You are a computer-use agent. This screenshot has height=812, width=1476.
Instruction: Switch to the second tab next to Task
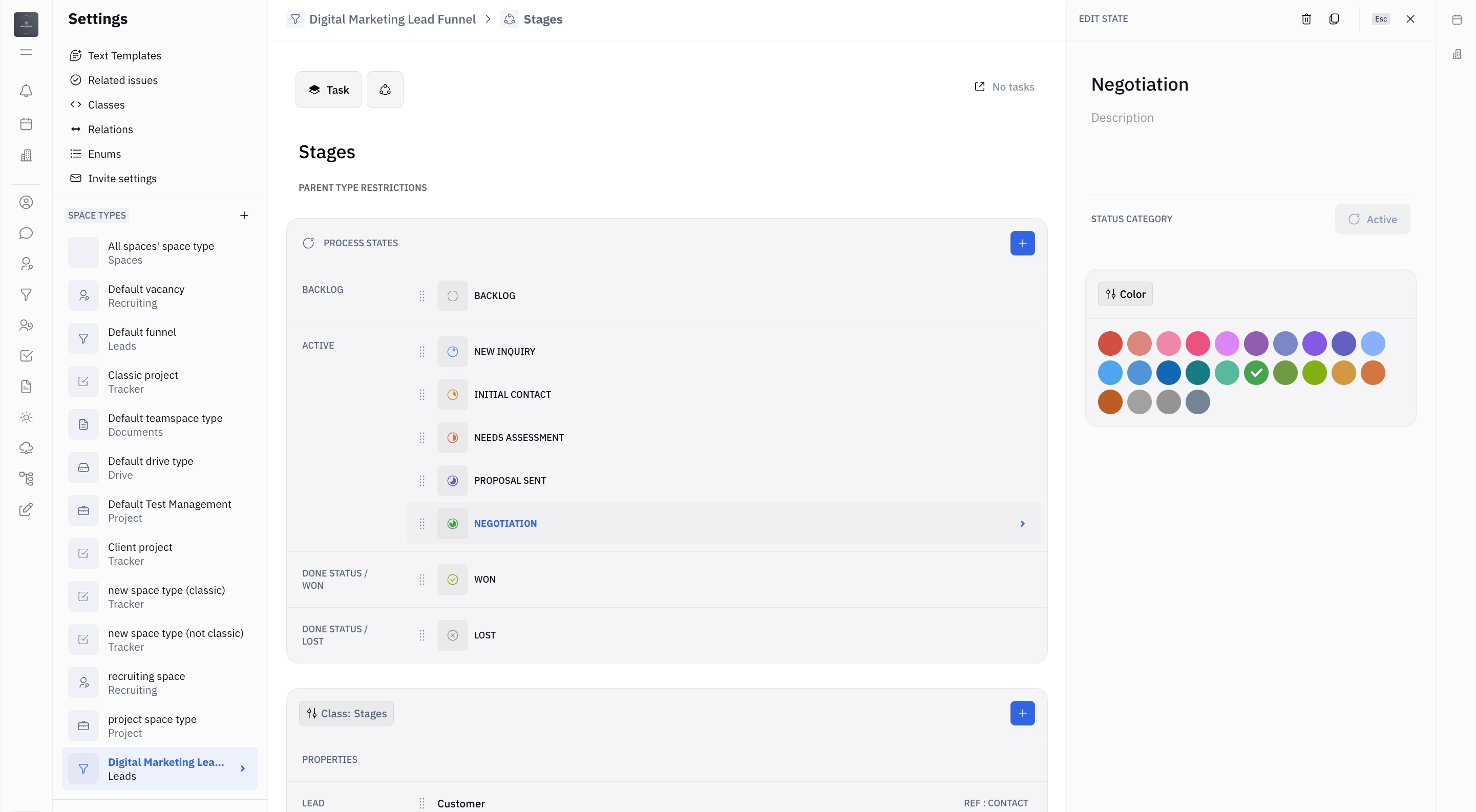pyautogui.click(x=385, y=89)
